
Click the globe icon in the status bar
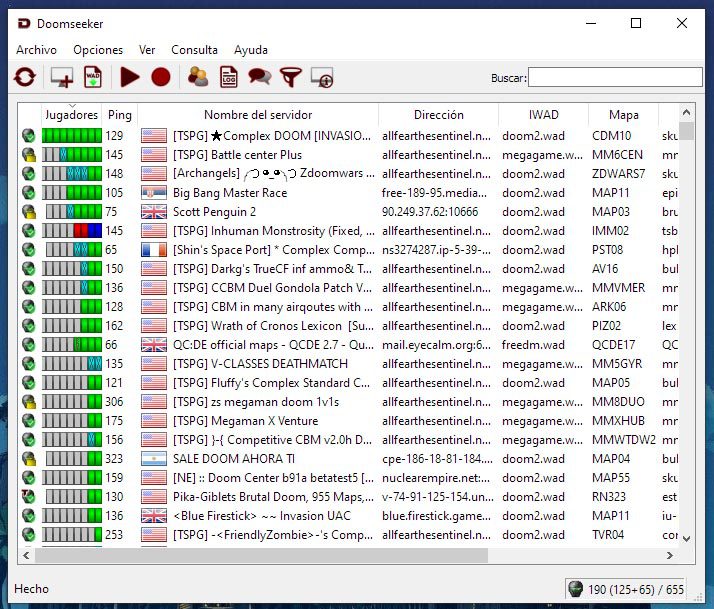(x=576, y=589)
